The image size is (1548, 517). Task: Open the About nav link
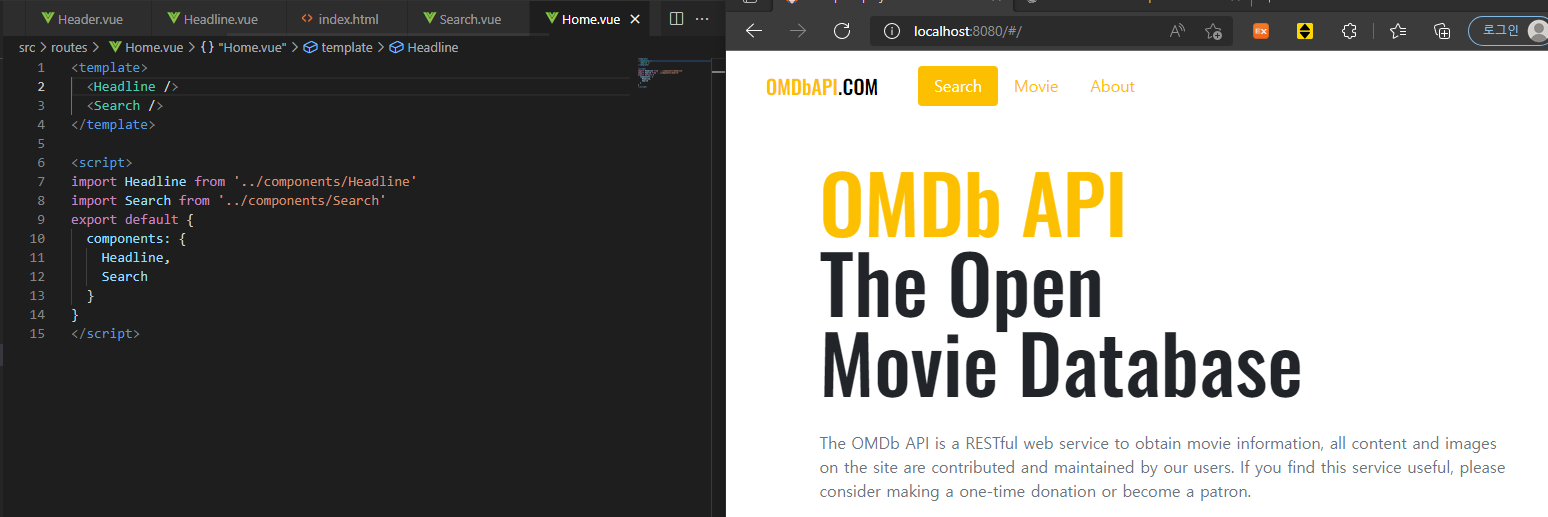coord(1112,86)
